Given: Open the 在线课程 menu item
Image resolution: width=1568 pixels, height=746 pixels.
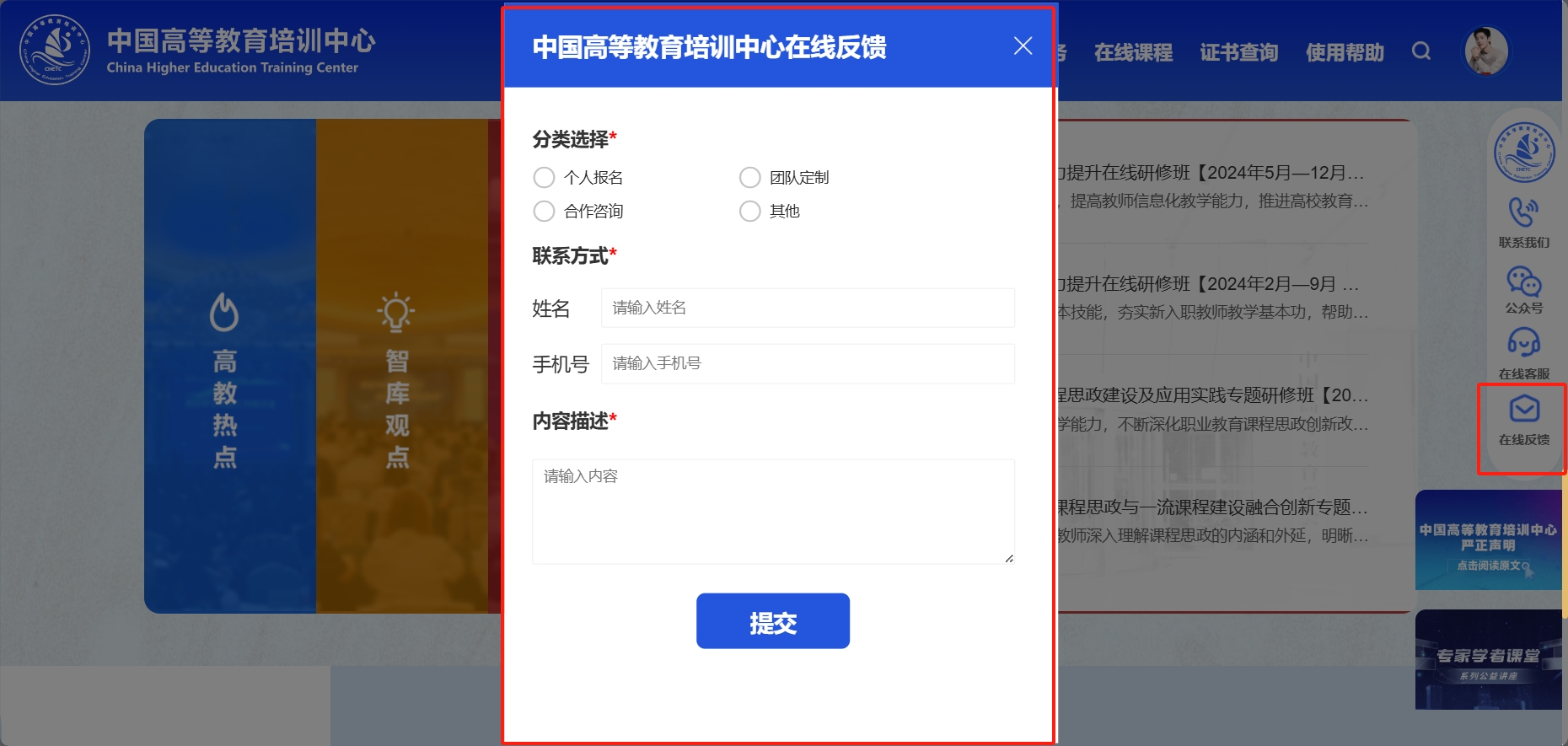Looking at the screenshot, I should point(1133,52).
